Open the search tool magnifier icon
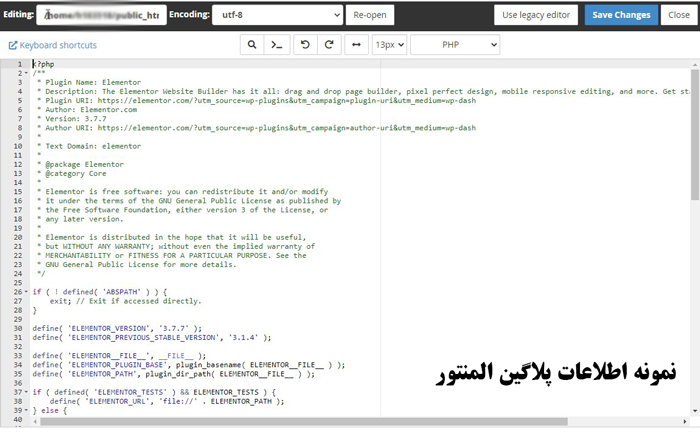This screenshot has width=700, height=438. [x=252, y=45]
